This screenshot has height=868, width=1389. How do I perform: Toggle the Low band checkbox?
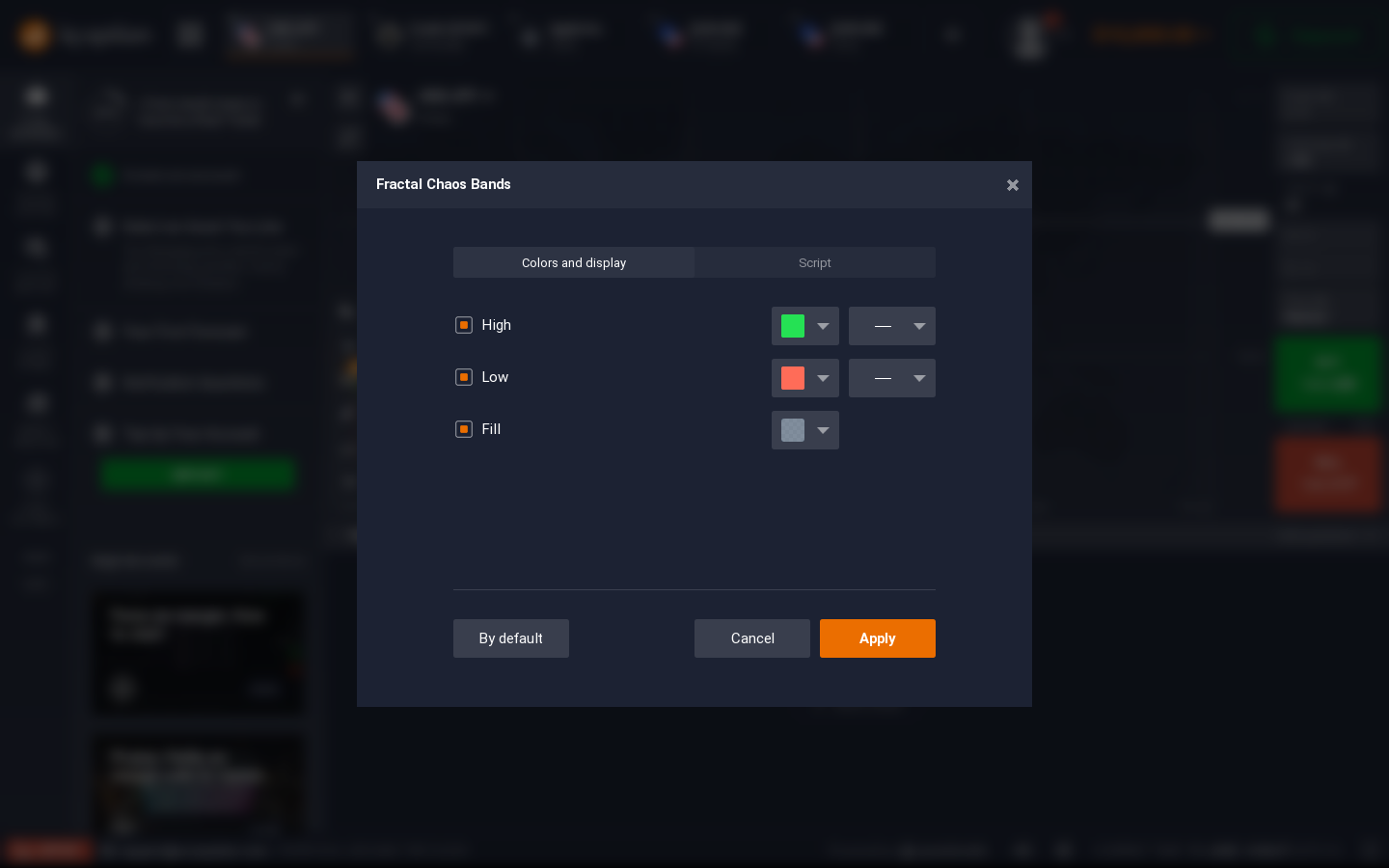coord(464,377)
